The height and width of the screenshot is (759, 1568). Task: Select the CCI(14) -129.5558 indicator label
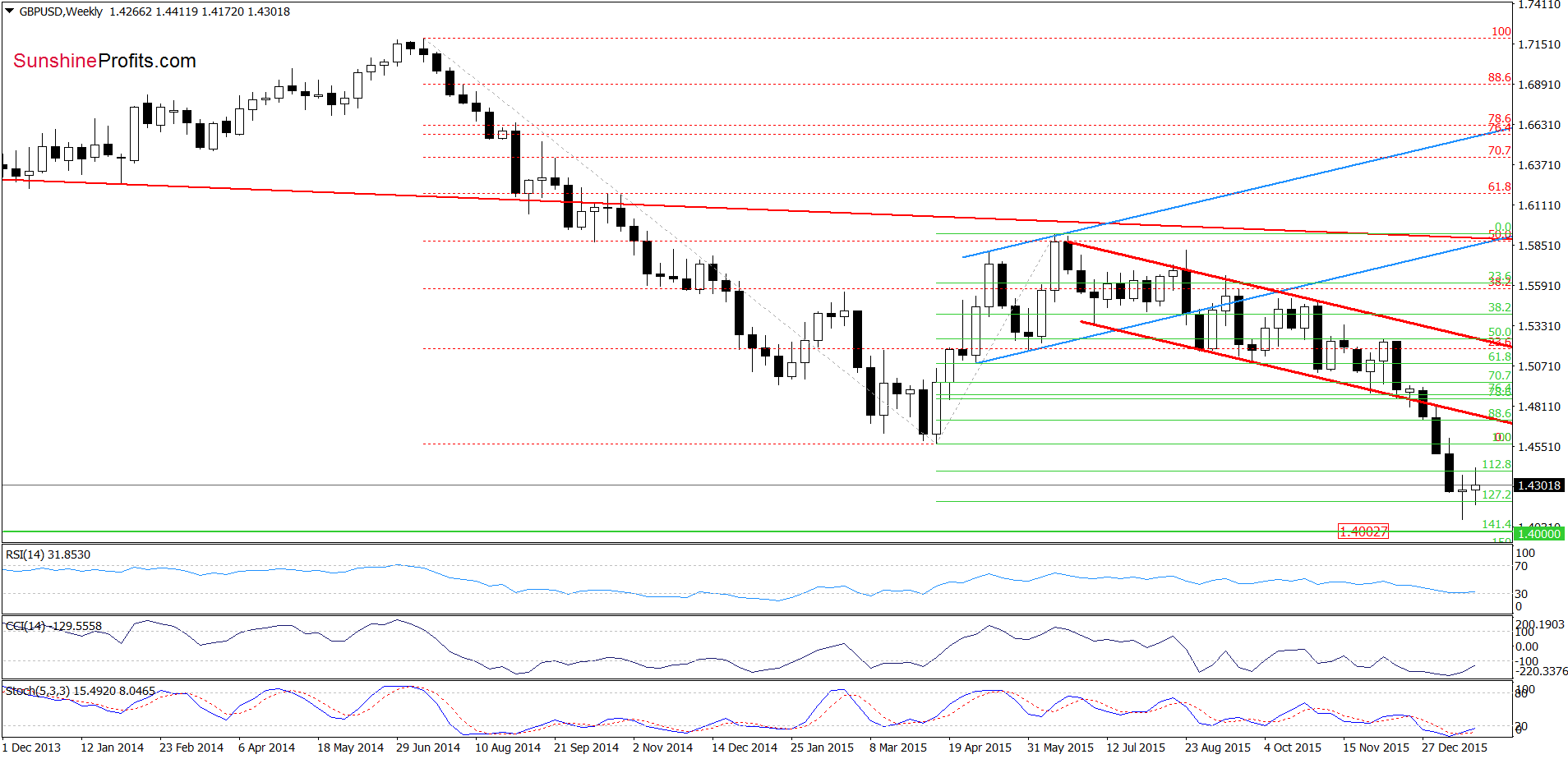pos(54,626)
